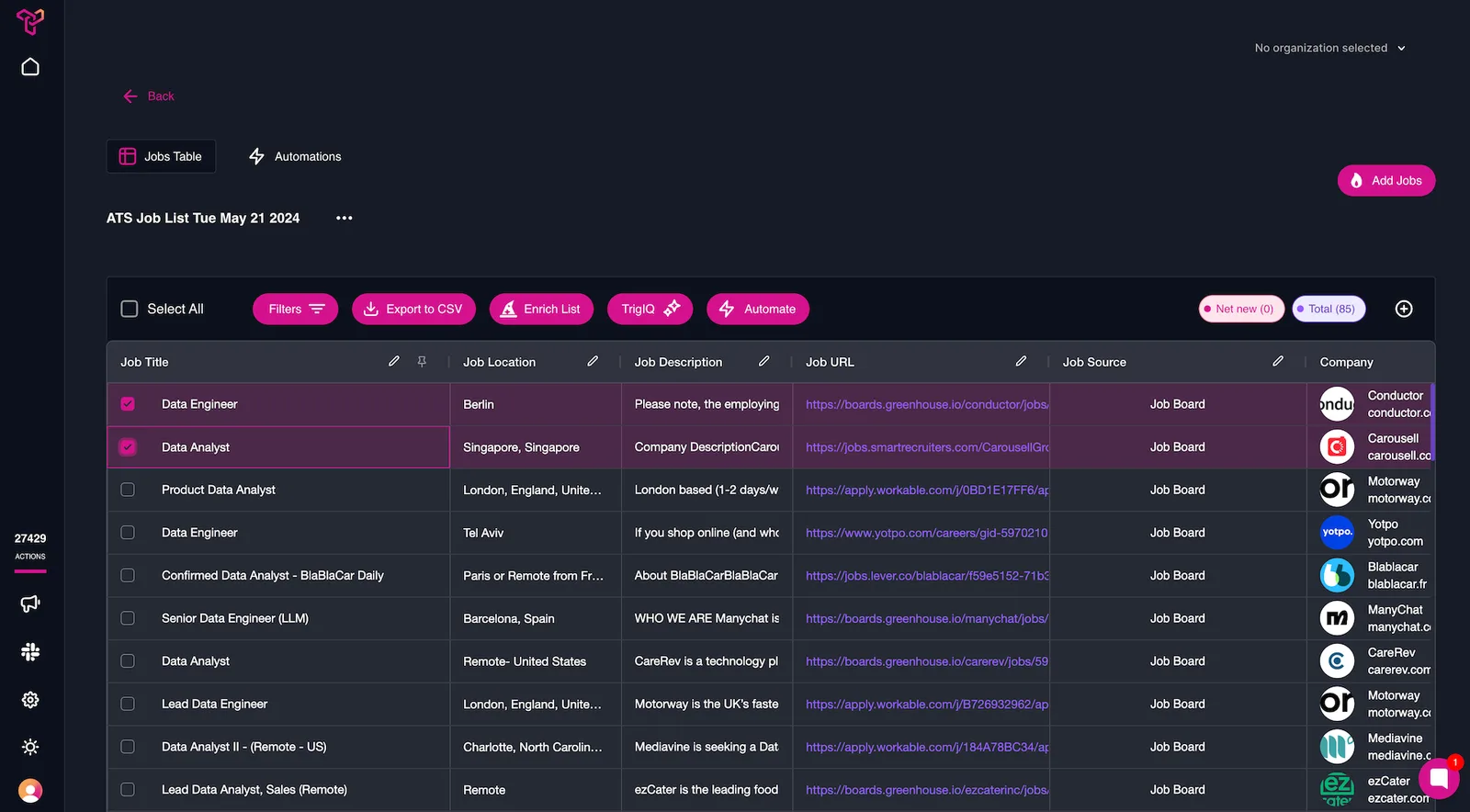Select the Total (85) filter pill
The width and height of the screenshot is (1470, 812).
pyautogui.click(x=1329, y=309)
